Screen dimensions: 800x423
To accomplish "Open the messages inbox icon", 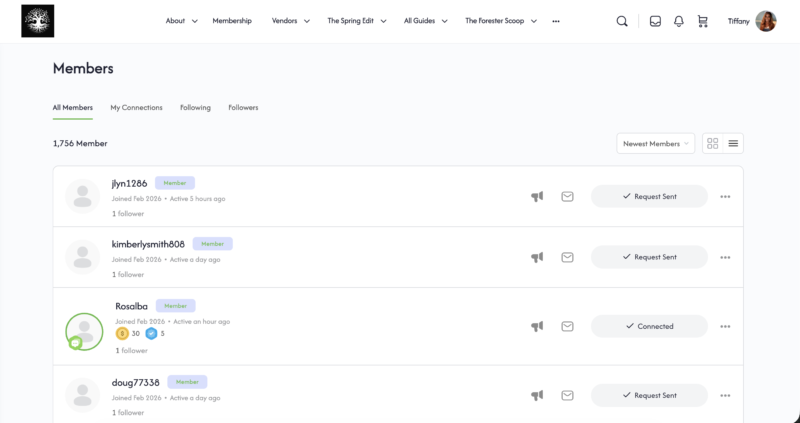I will click(655, 21).
